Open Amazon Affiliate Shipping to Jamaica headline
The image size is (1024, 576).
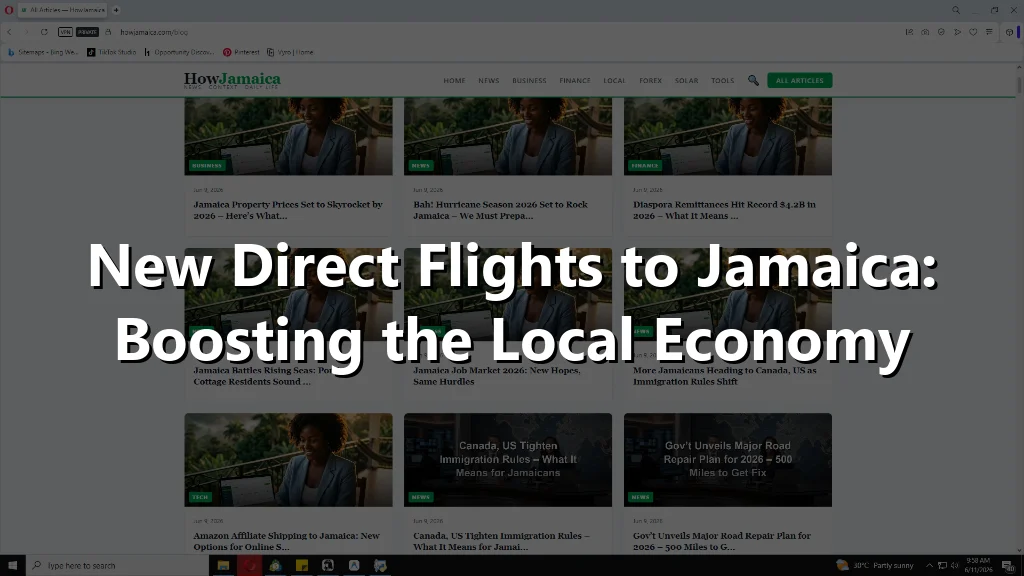coord(286,541)
